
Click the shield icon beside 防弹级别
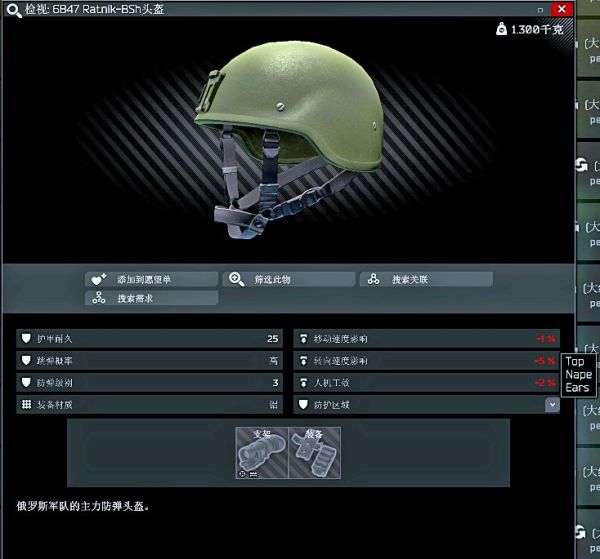tap(25, 383)
